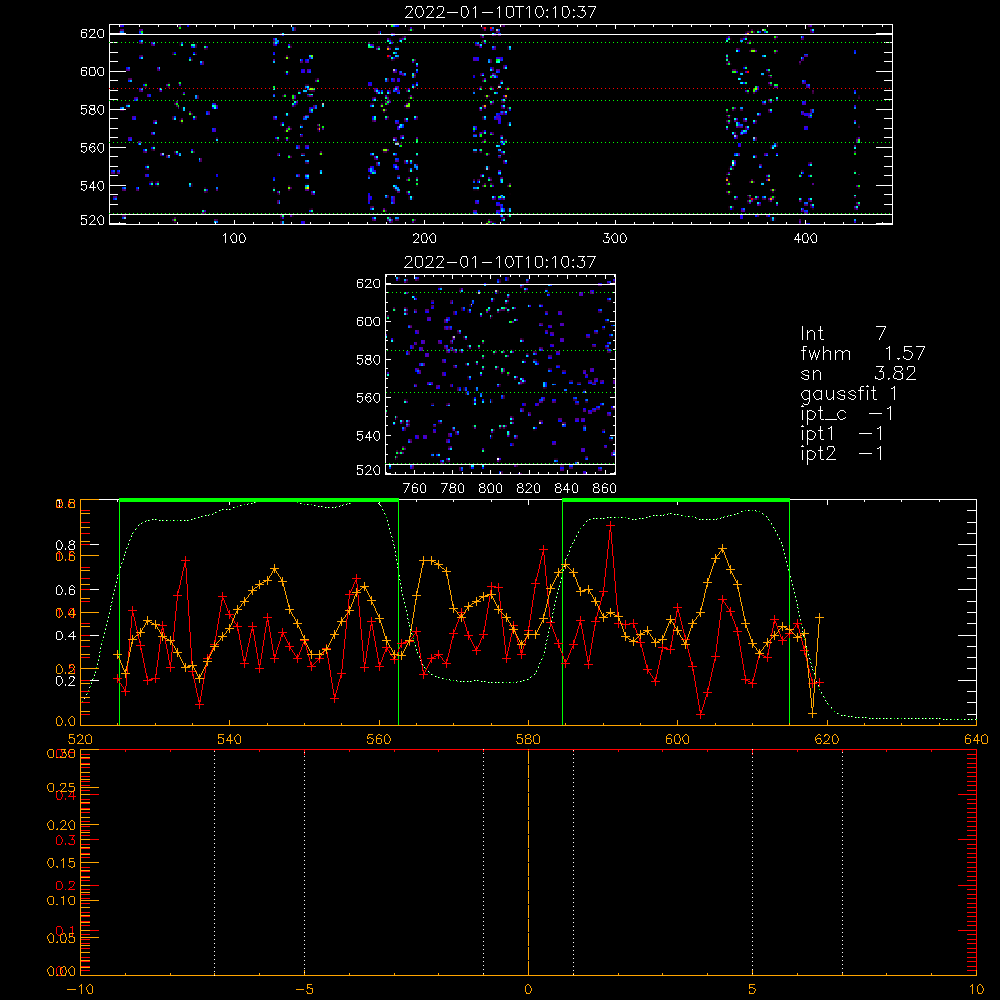Screen dimensions: 1000x1000
Task: Click x-axis label 400 under top image
Action: [x=805, y=239]
